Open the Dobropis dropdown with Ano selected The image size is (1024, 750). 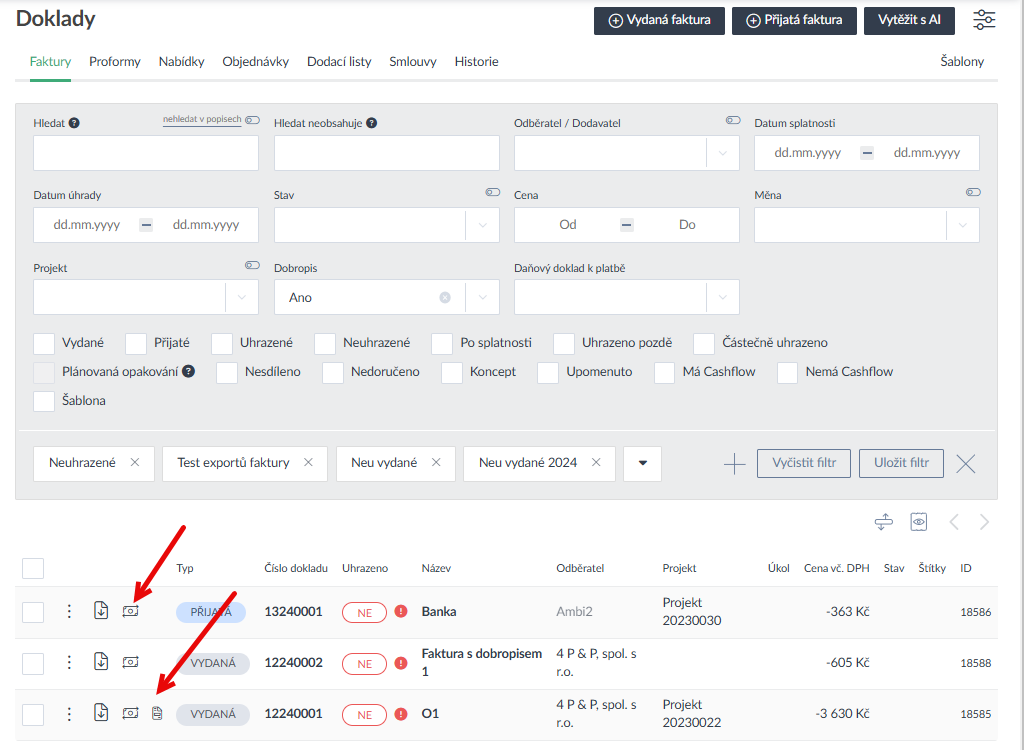(x=482, y=297)
